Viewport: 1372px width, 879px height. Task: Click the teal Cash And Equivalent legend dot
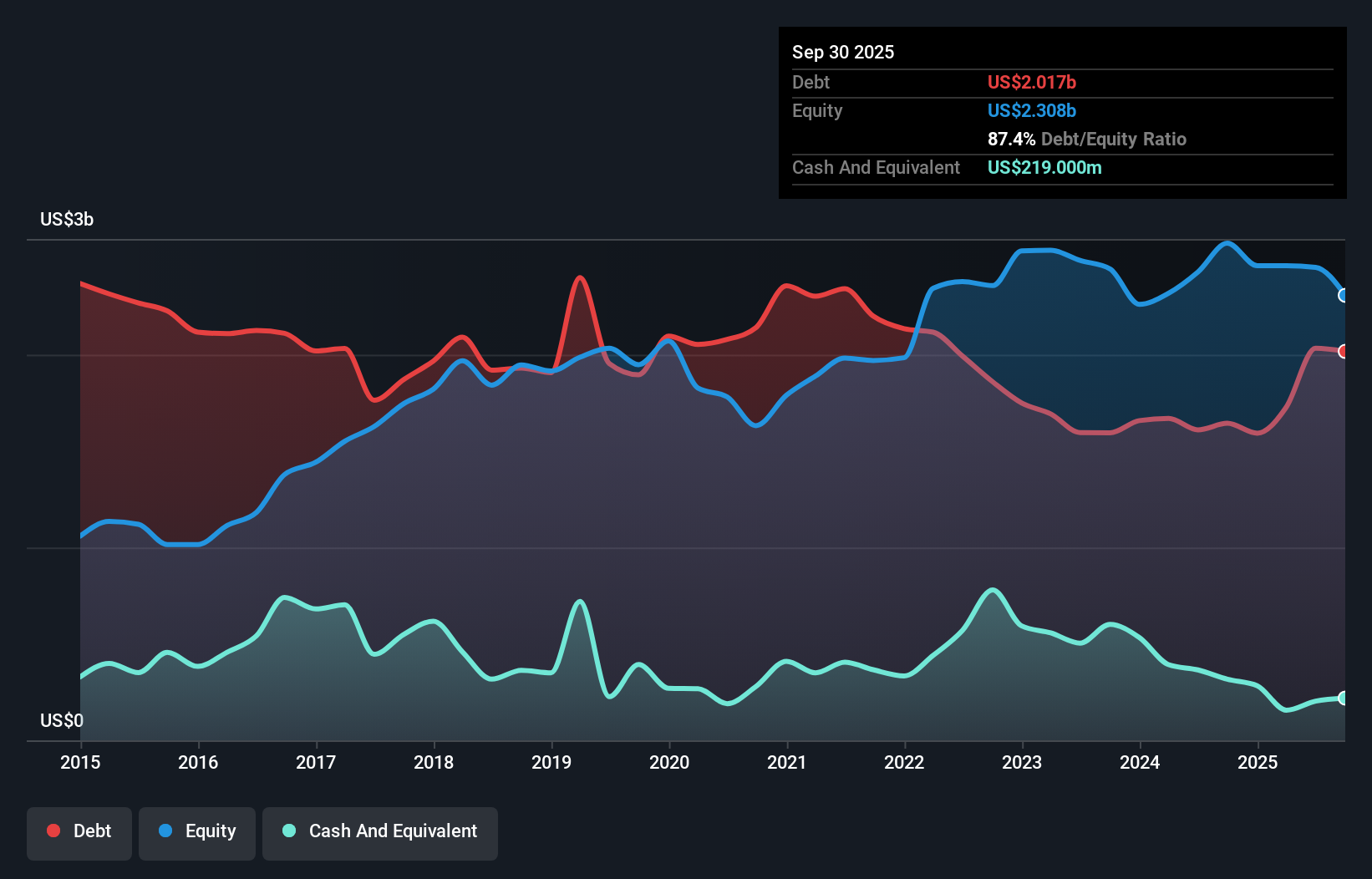coord(288,831)
